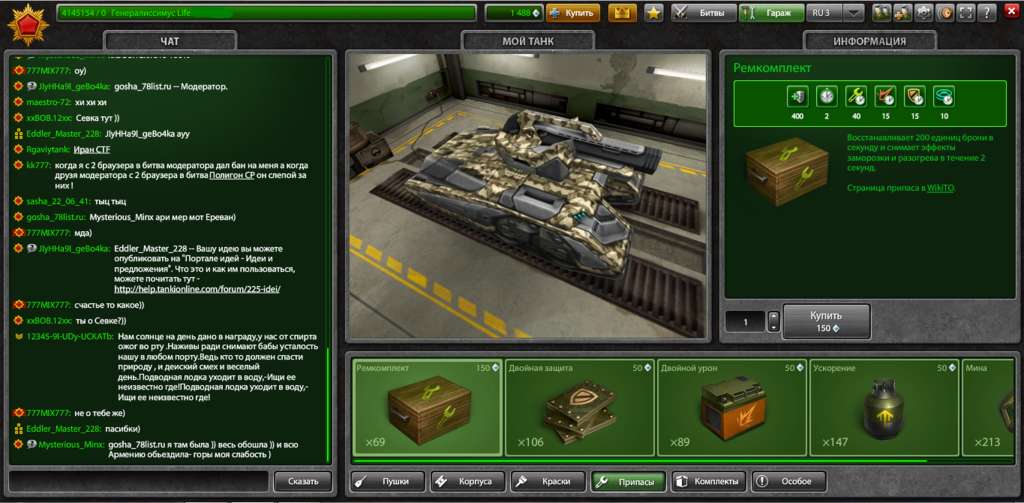Open the star achievements button
Viewport: 1024px width, 503px height.
pos(654,12)
